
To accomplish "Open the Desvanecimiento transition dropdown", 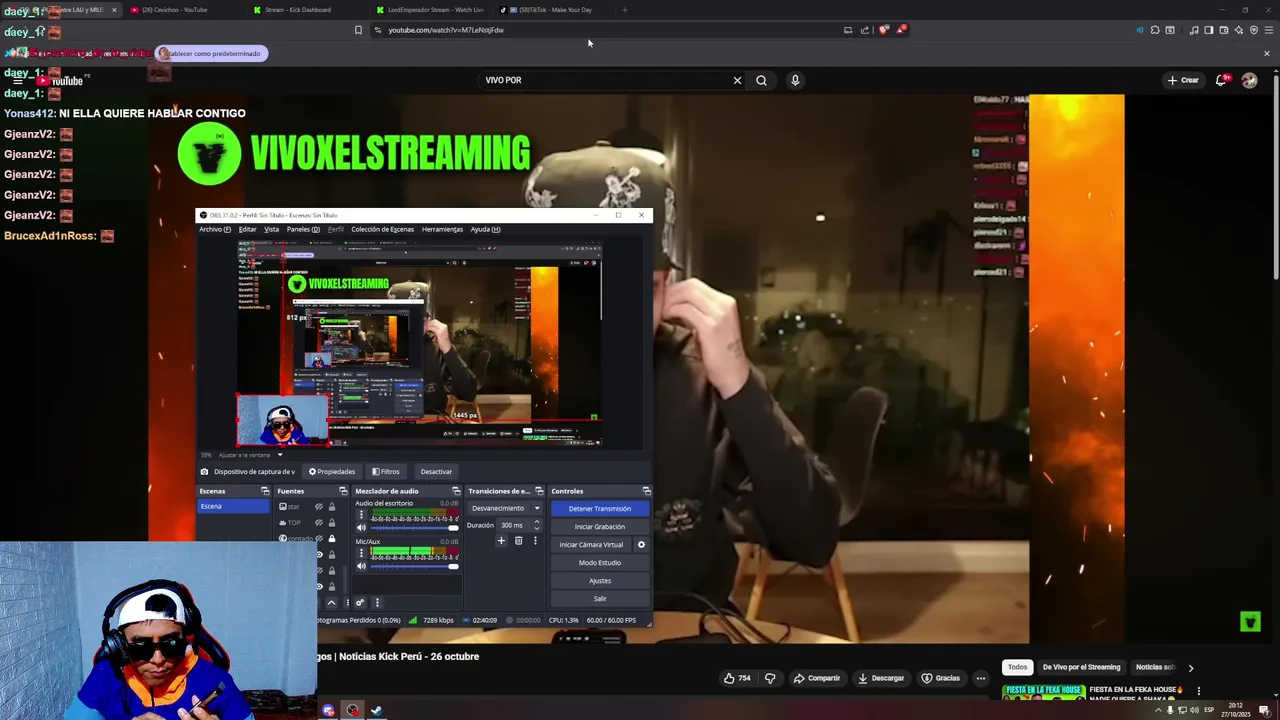I will tap(507, 508).
